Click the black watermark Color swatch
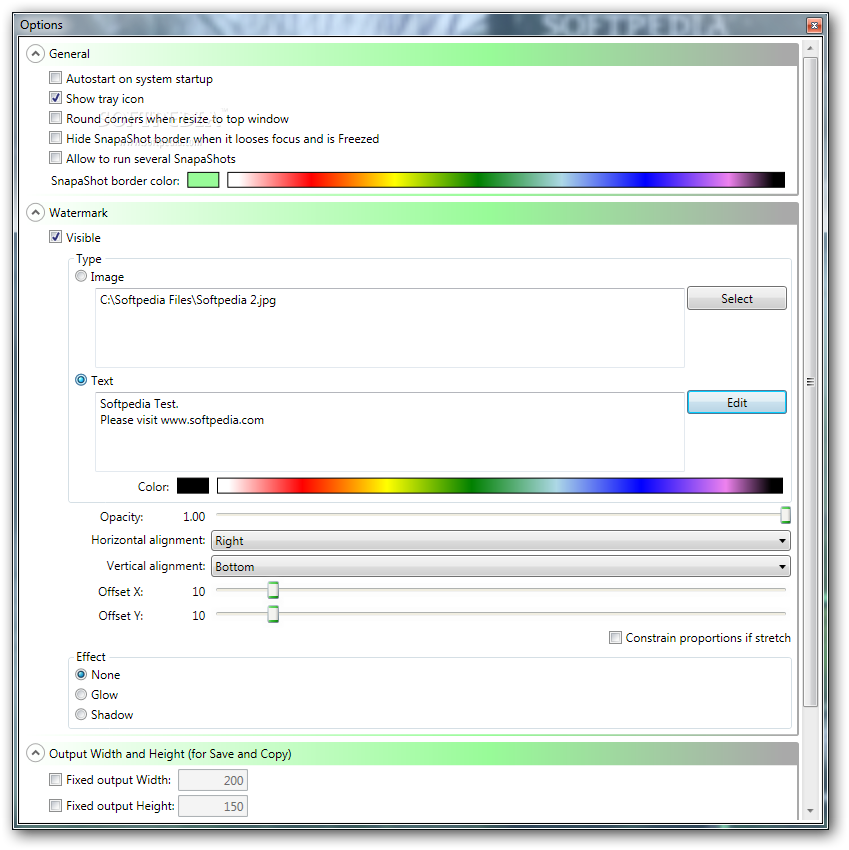Screen dimensions: 849x850 point(192,486)
